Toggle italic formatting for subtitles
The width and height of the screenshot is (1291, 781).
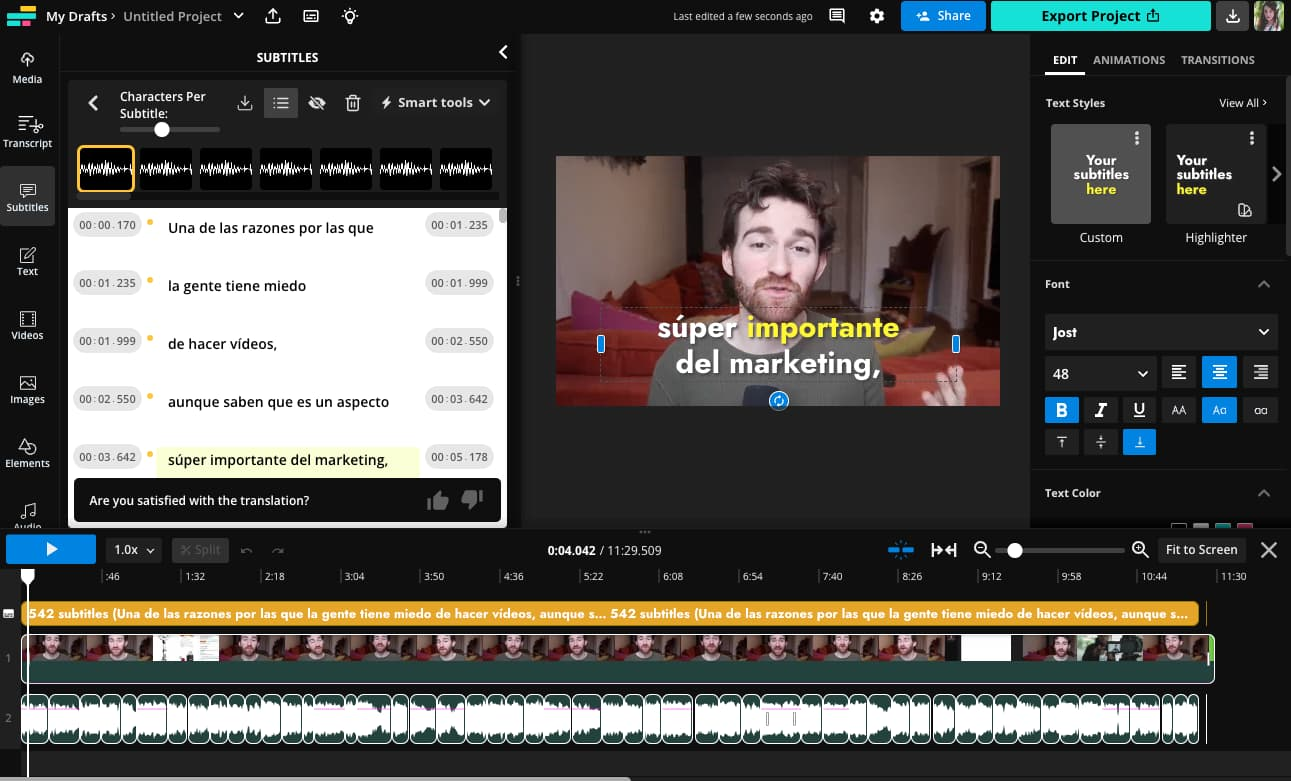(x=1101, y=410)
